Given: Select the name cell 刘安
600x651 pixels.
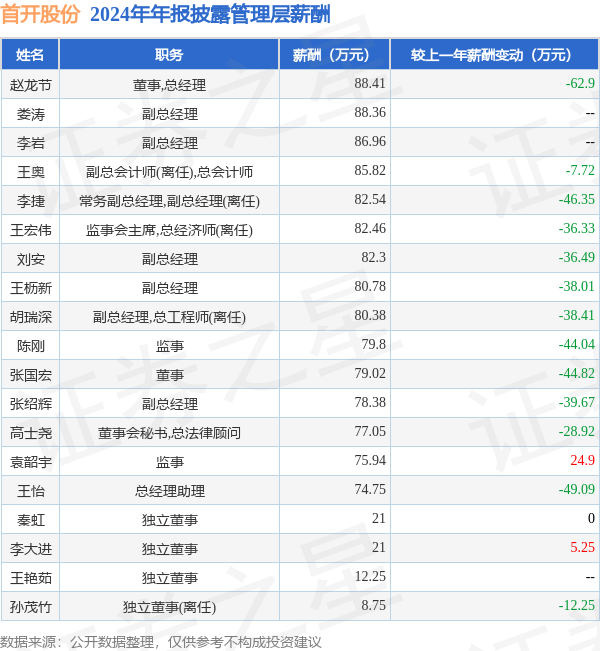Looking at the screenshot, I should (x=31, y=259).
